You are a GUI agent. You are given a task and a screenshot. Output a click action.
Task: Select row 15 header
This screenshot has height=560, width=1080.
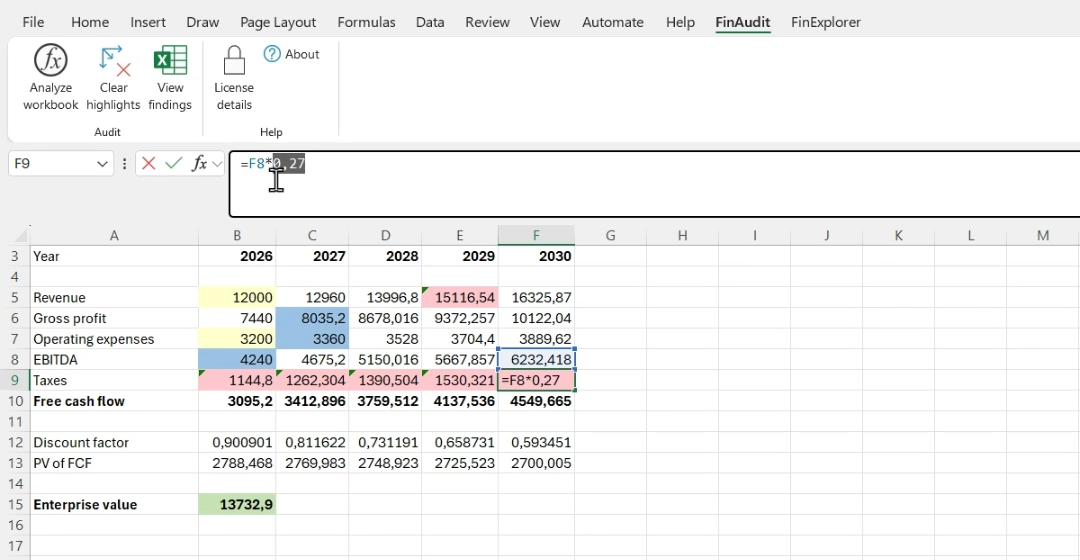[15, 504]
